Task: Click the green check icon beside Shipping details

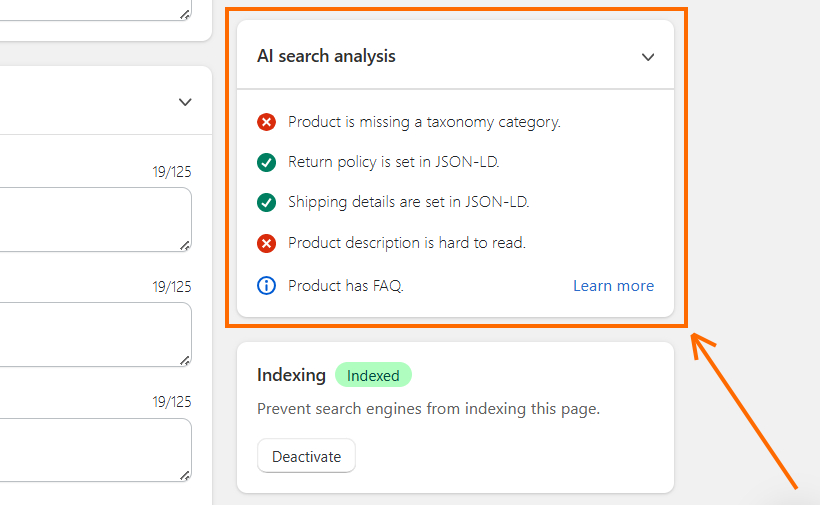Action: (x=266, y=202)
